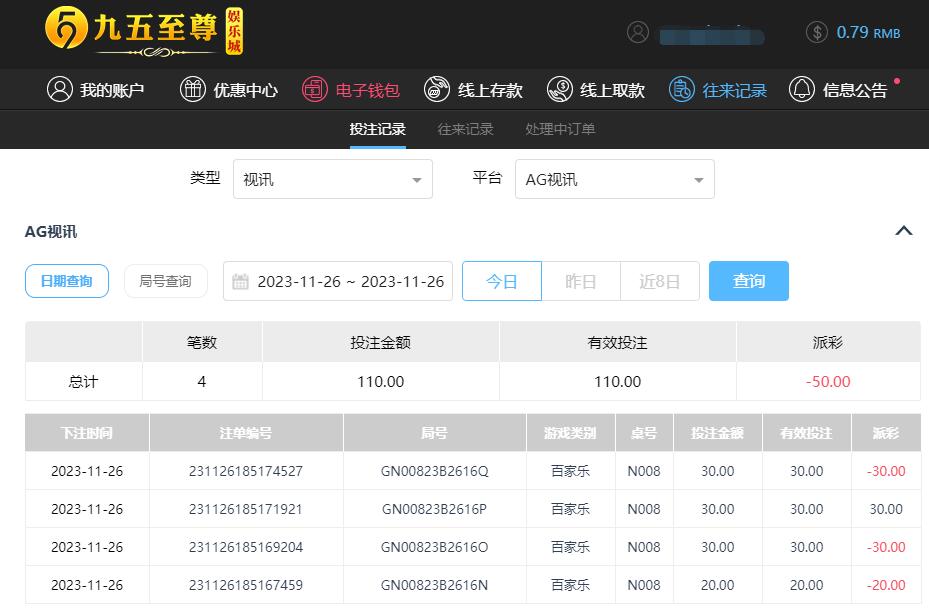
Task: Click the calendar icon in date field
Action: (x=240, y=281)
